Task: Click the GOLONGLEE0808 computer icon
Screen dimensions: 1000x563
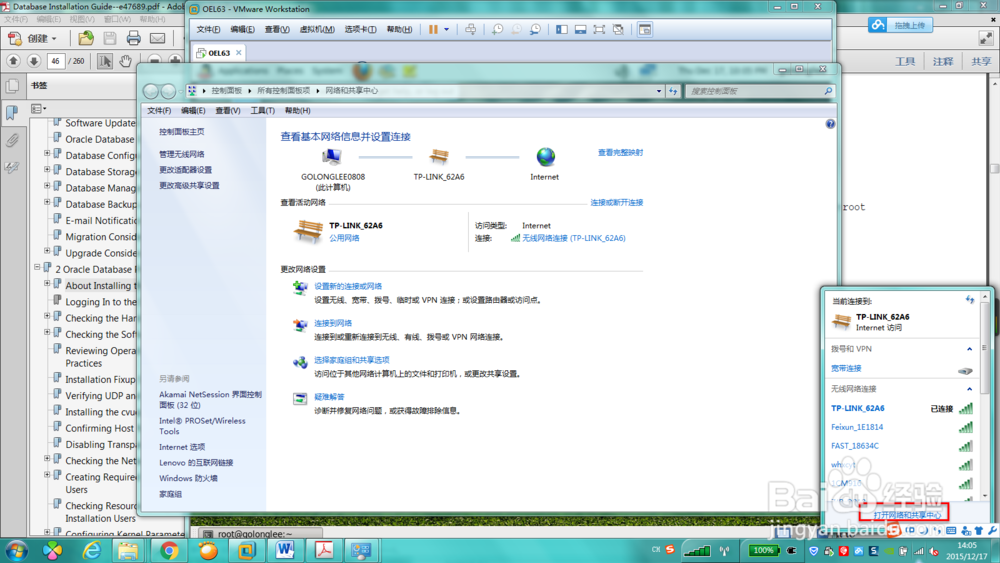Action: pos(332,156)
